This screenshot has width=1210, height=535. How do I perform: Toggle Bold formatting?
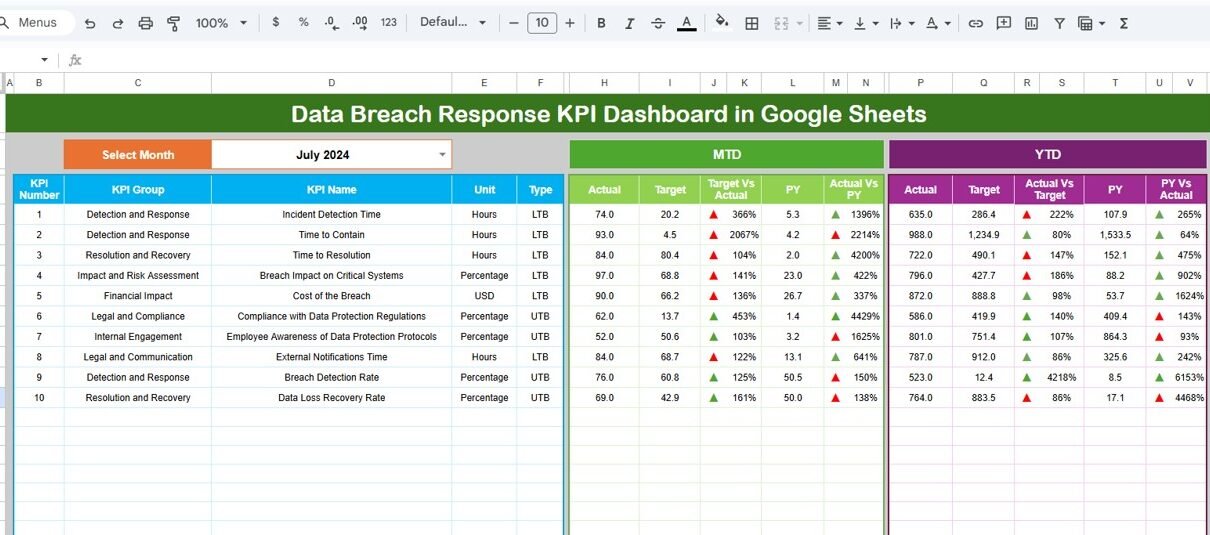click(601, 23)
